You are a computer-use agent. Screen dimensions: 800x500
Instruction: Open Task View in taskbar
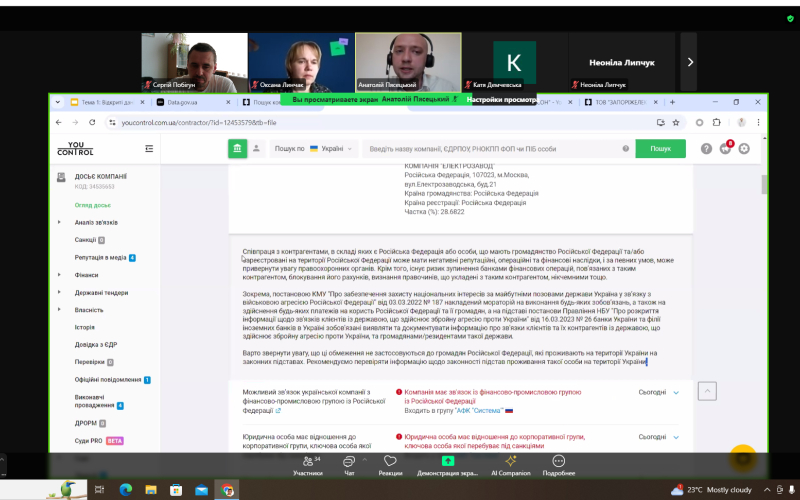(99, 490)
